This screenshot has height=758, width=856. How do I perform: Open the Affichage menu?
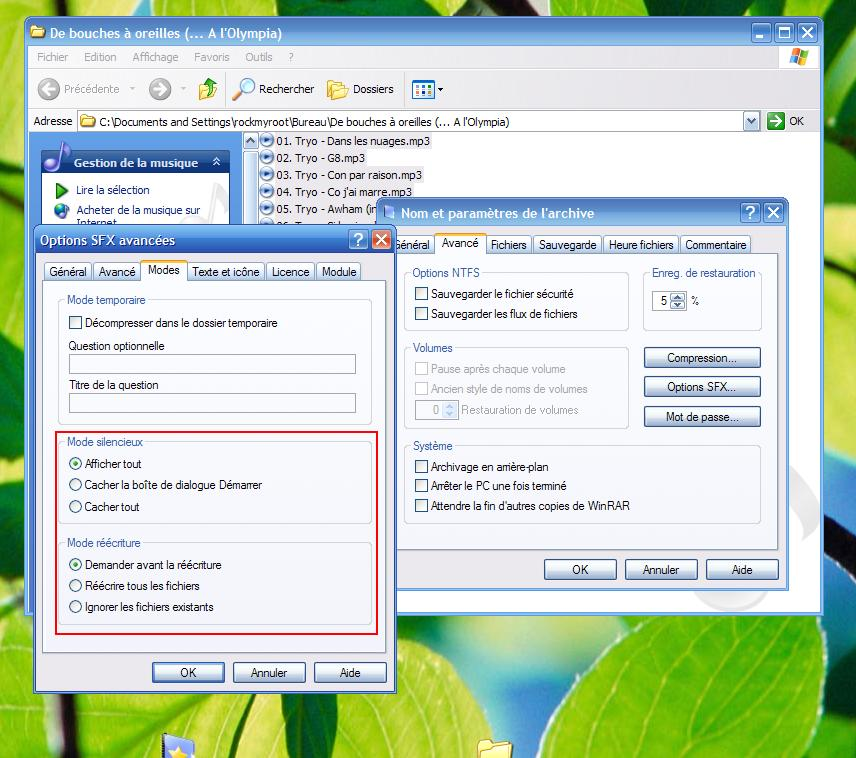(155, 57)
